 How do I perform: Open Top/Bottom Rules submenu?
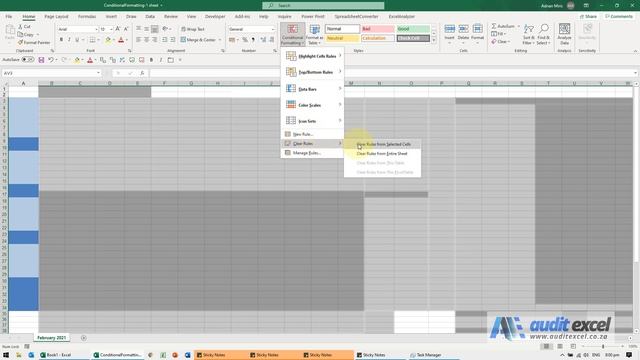coord(313,72)
